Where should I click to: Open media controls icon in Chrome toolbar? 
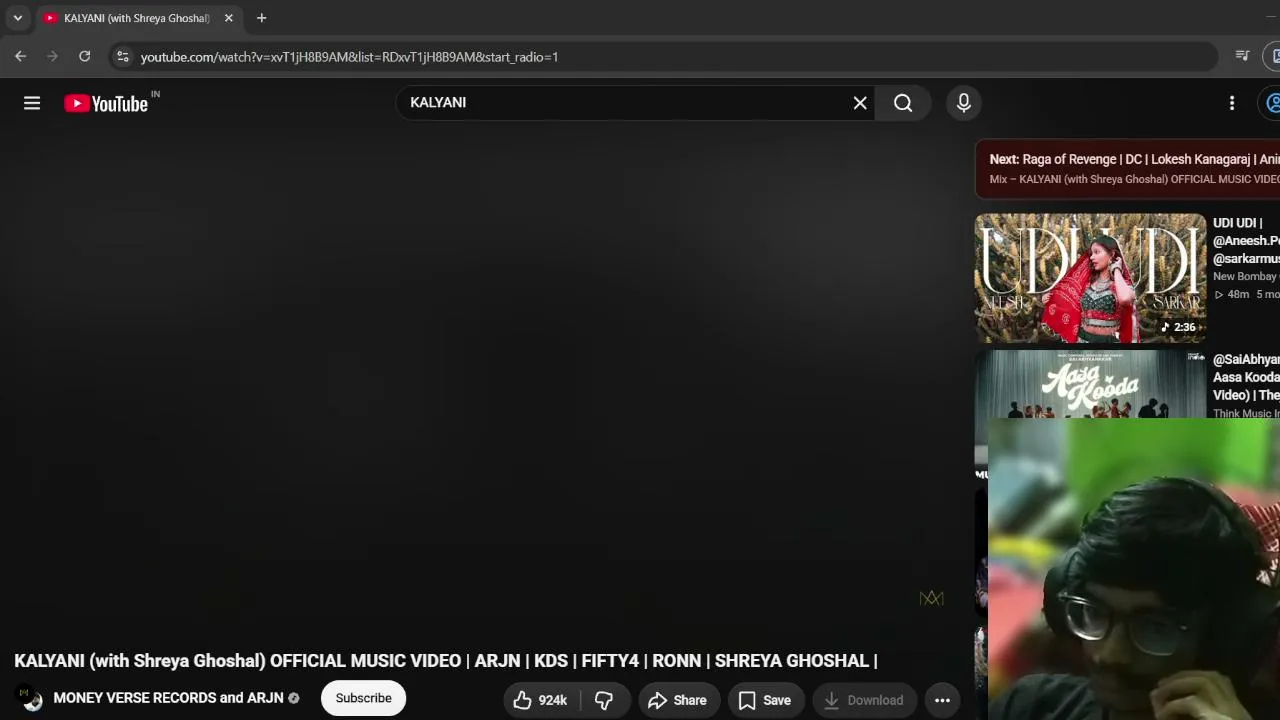coord(1243,56)
